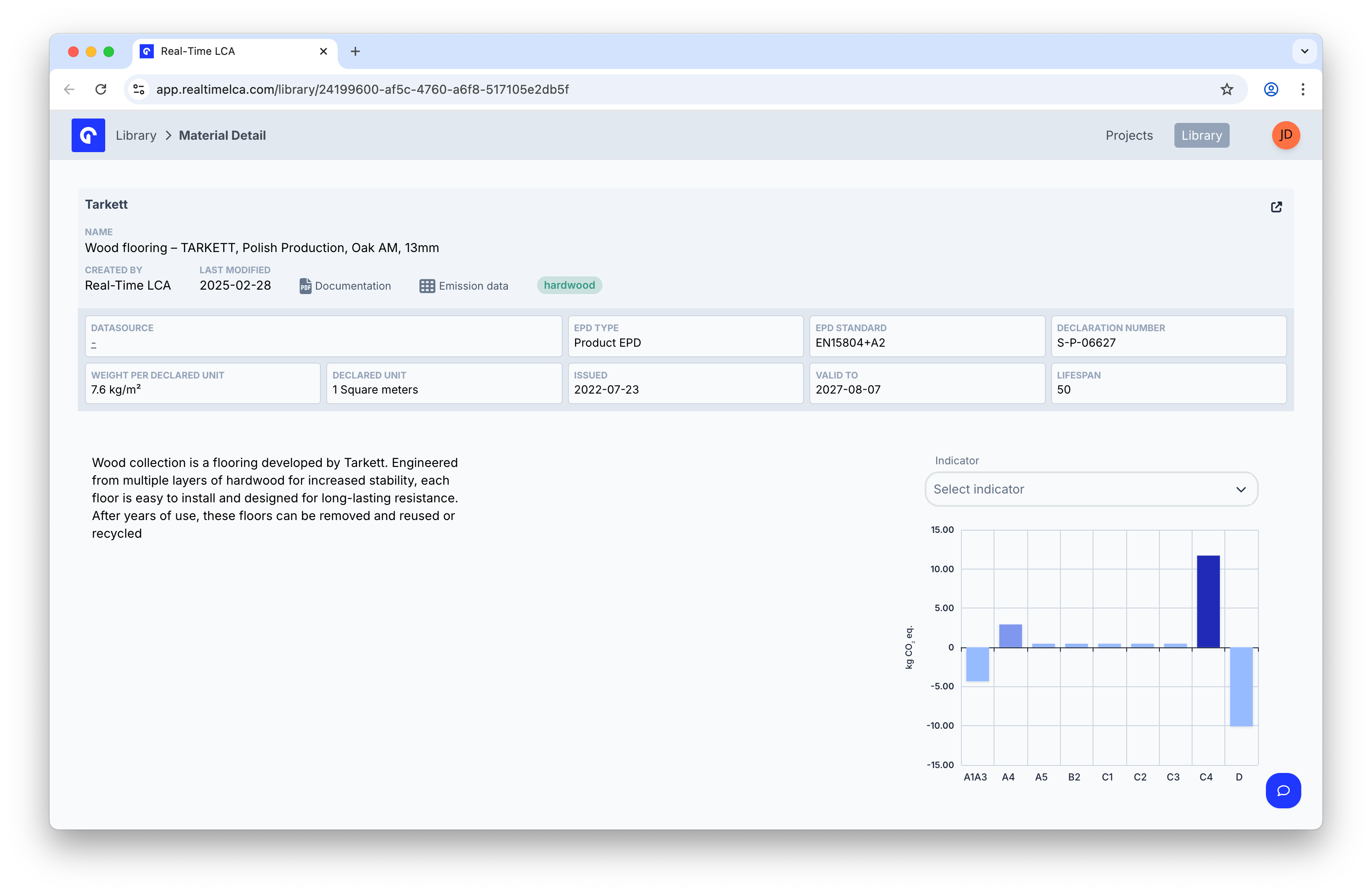The width and height of the screenshot is (1372, 895).
Task: Open the chat support bubble
Action: coord(1283,791)
